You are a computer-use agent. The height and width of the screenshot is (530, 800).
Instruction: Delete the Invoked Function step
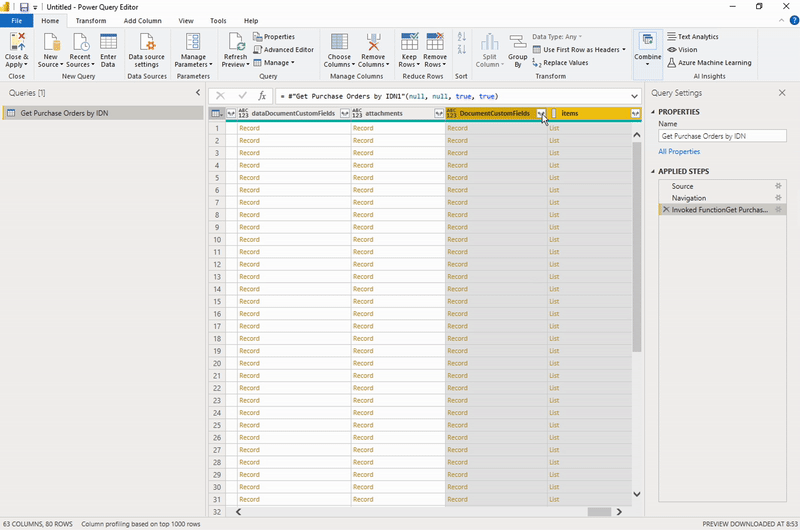tap(666, 210)
